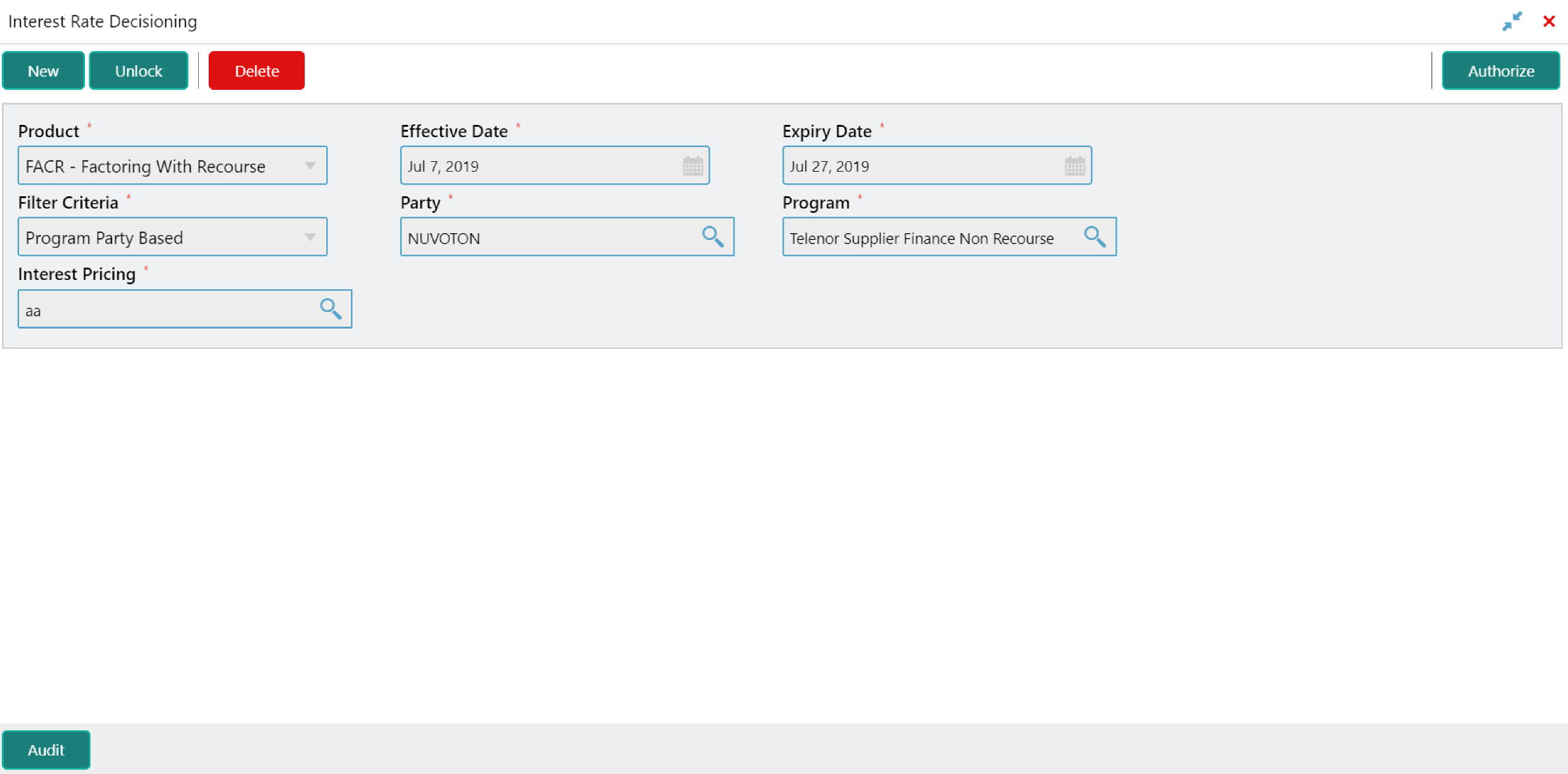Open the Expiry Date calendar picker
The width and height of the screenshot is (1568, 774).
tap(1075, 166)
